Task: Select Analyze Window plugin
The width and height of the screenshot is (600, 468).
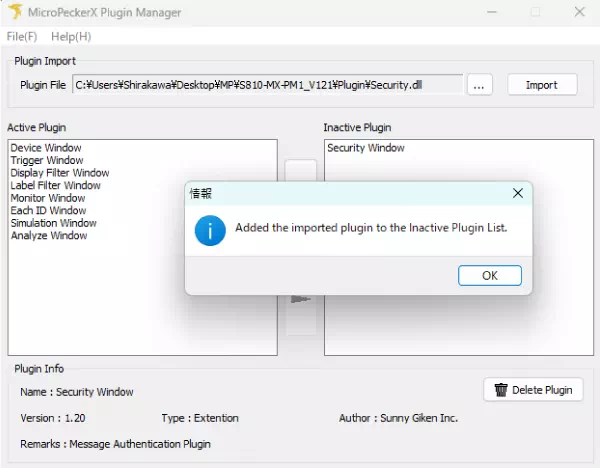Action: pos(48,236)
